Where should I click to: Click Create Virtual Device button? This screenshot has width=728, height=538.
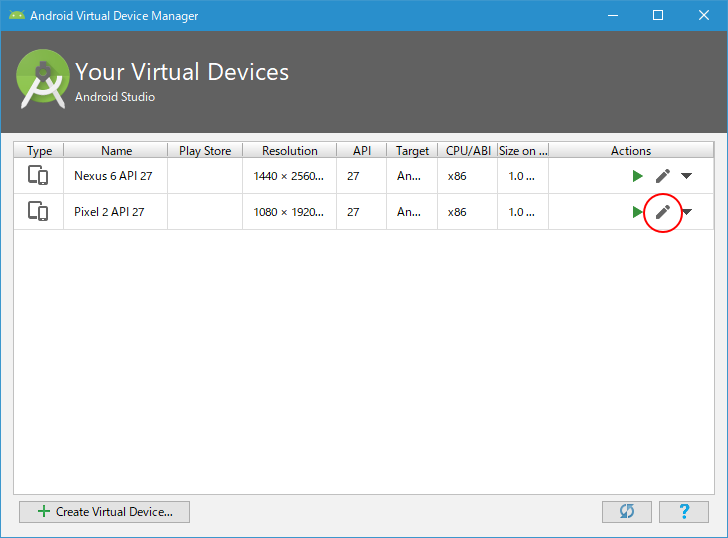point(104,511)
